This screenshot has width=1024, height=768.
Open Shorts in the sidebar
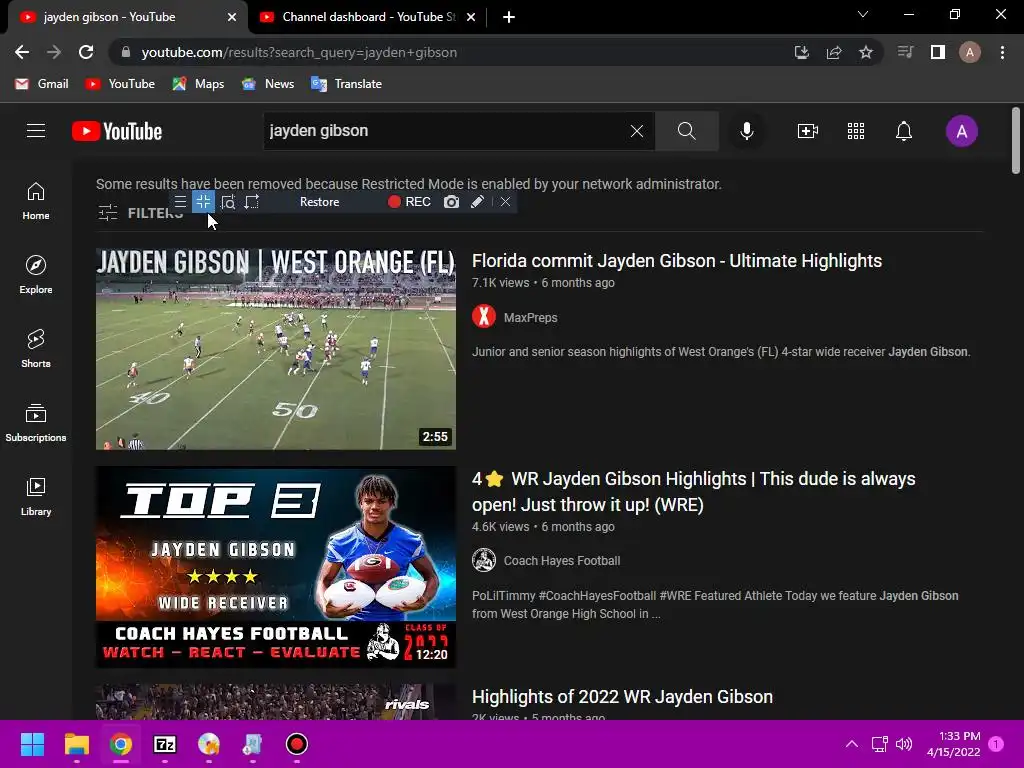pyautogui.click(x=36, y=349)
